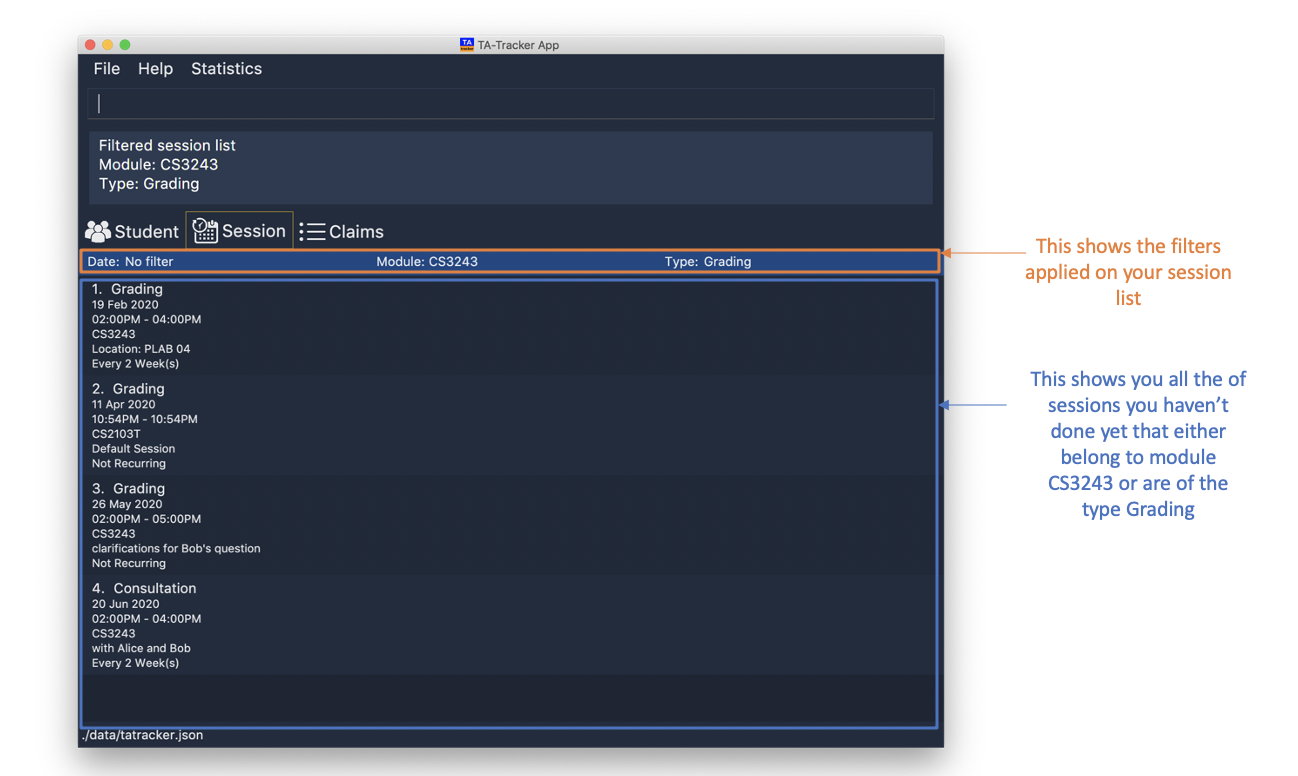Open the Statistics menu
The image size is (1298, 776).
(x=226, y=69)
